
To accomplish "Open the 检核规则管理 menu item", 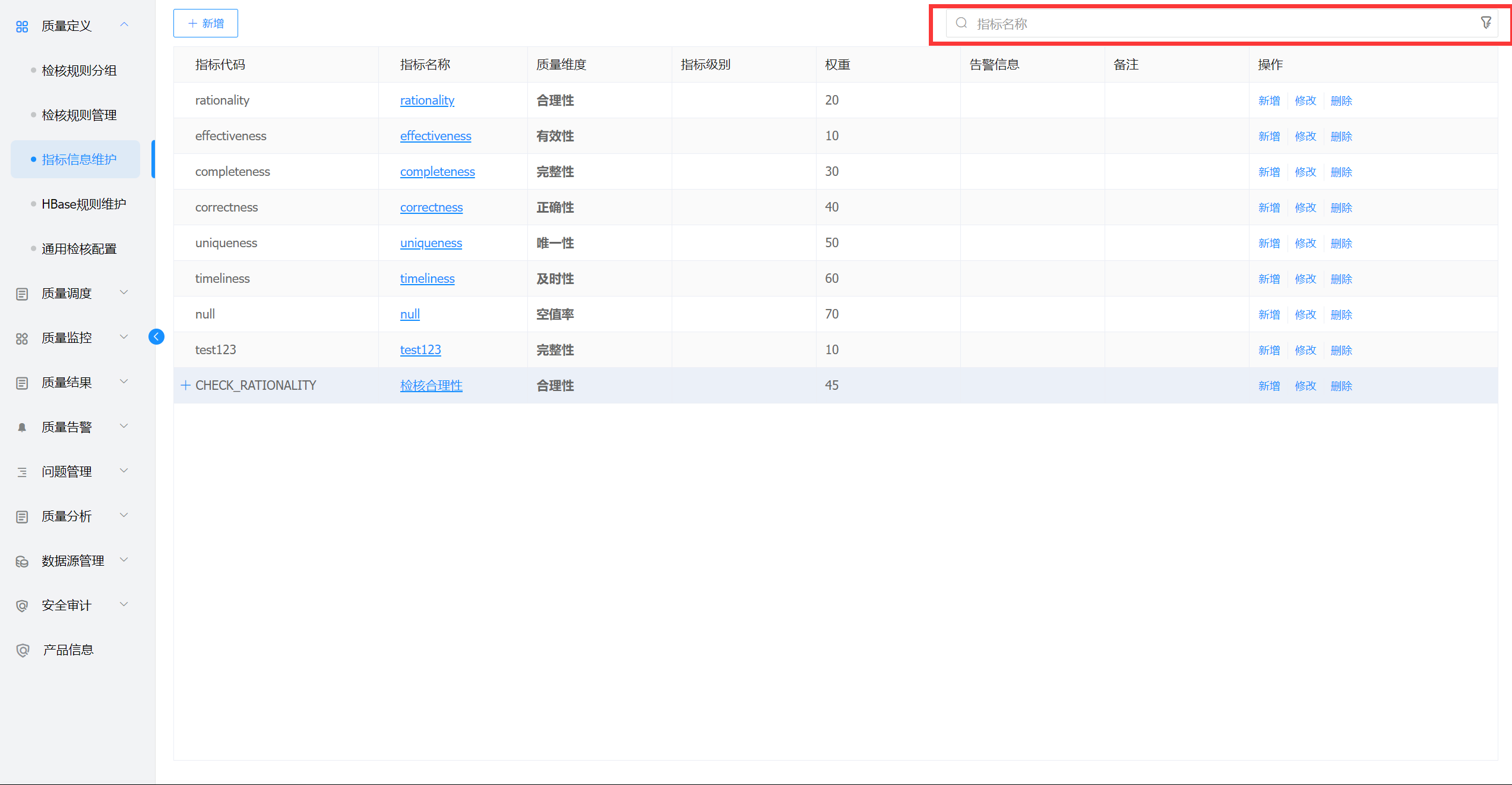I will (79, 115).
